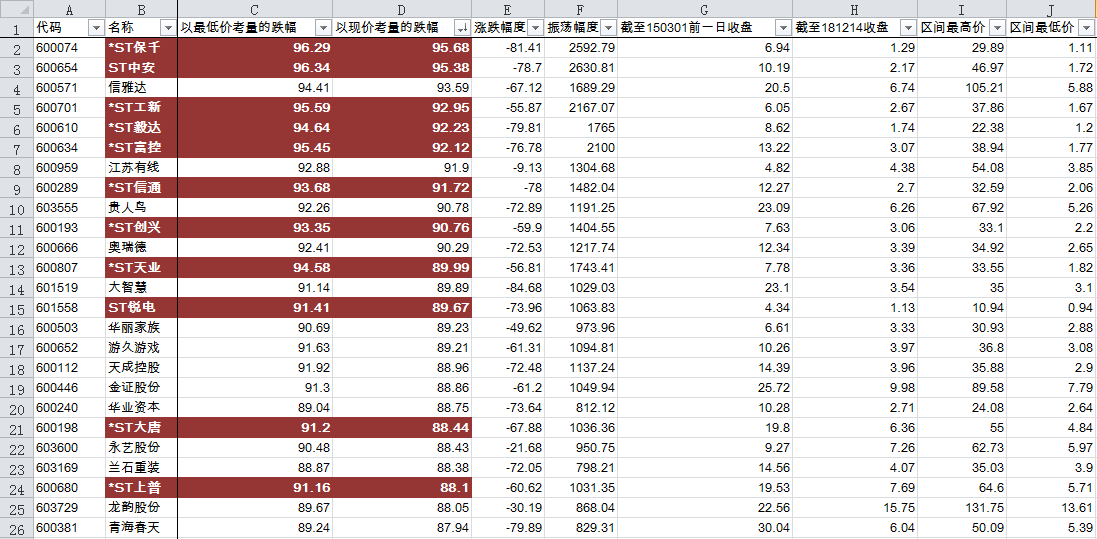The height and width of the screenshot is (539, 1097).
Task: Select column D header
Action: pyautogui.click(x=402, y=9)
